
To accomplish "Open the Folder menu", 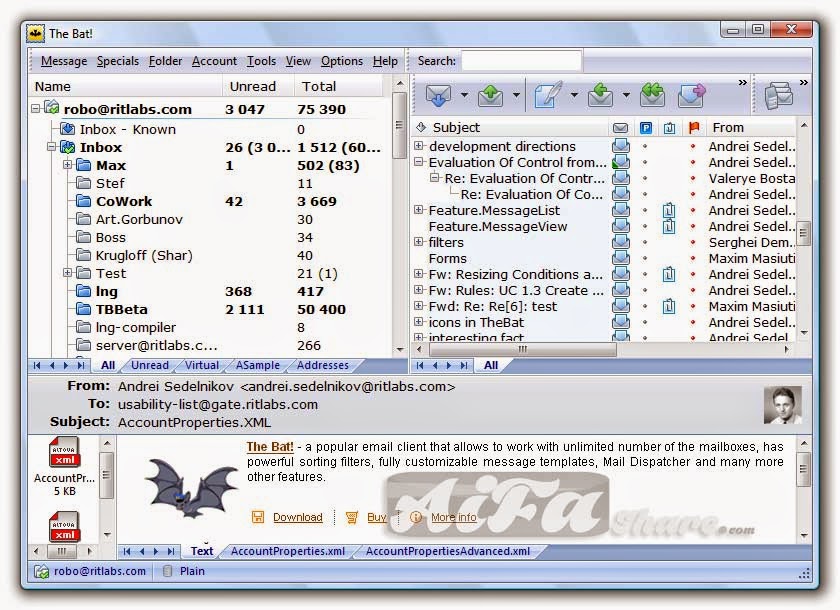I will (166, 61).
